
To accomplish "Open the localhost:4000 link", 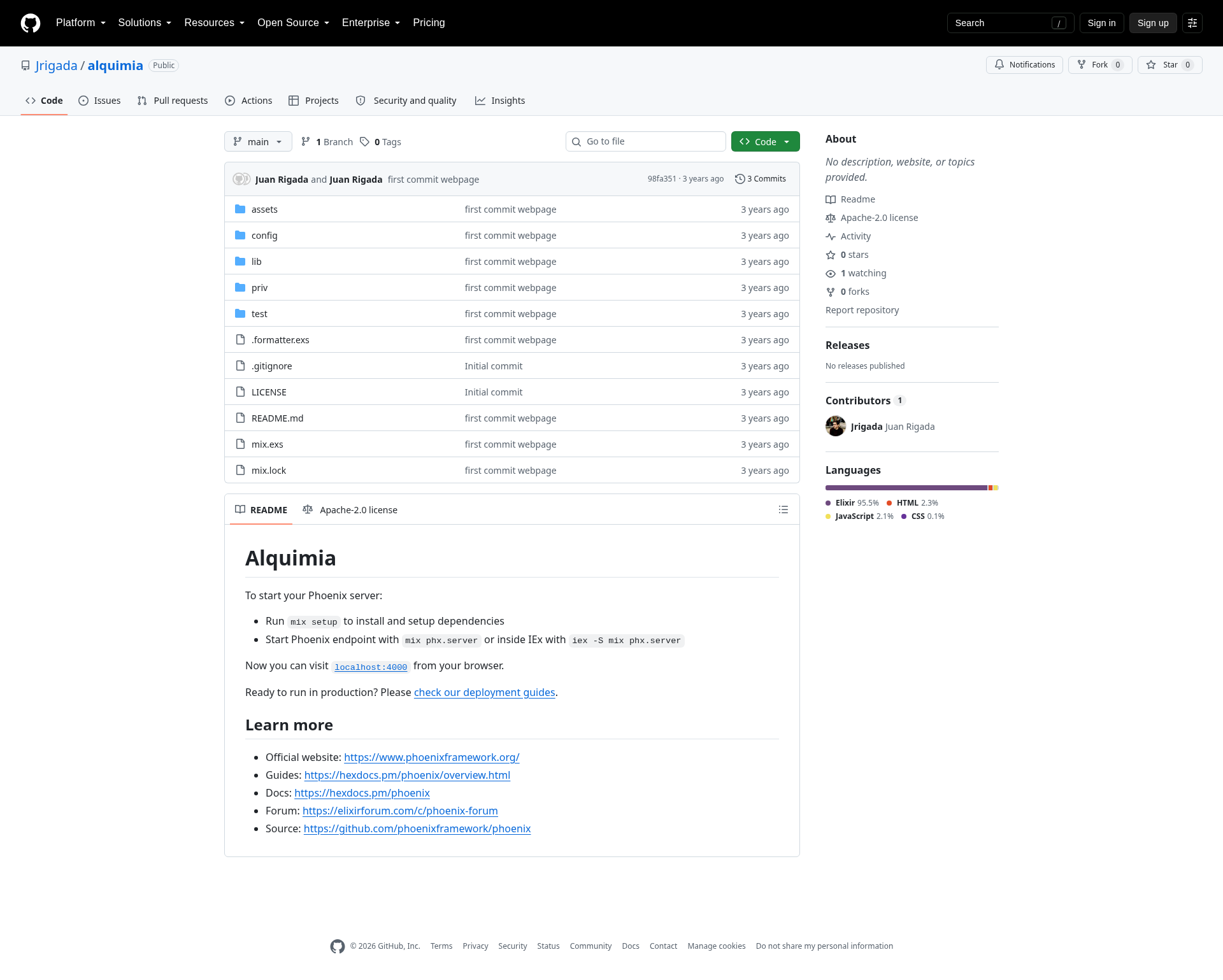I will click(371, 667).
